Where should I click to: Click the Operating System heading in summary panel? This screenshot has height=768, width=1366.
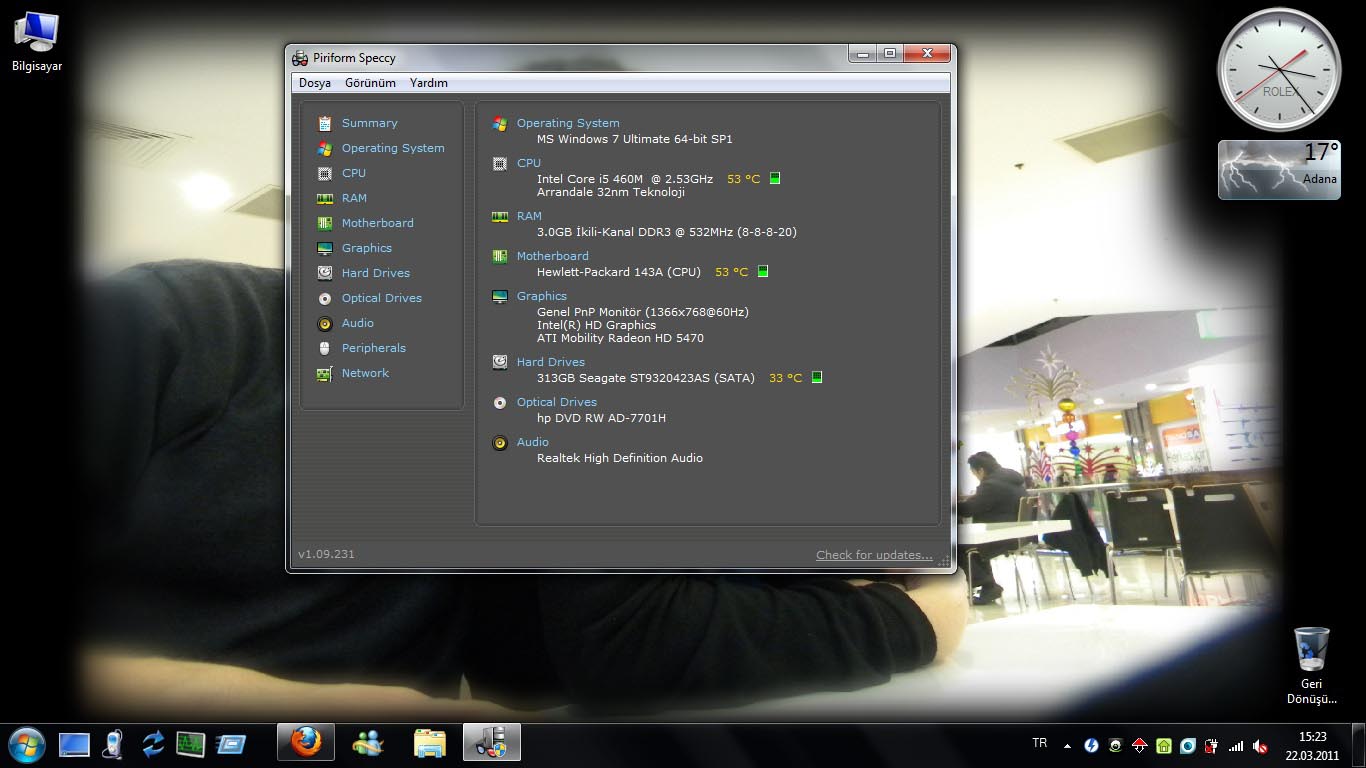coord(568,123)
